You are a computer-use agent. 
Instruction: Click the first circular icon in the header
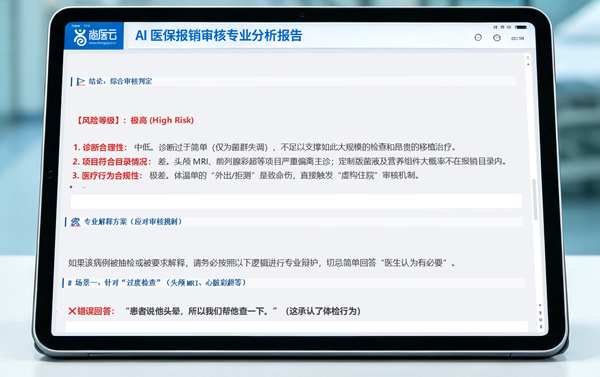tap(478, 38)
